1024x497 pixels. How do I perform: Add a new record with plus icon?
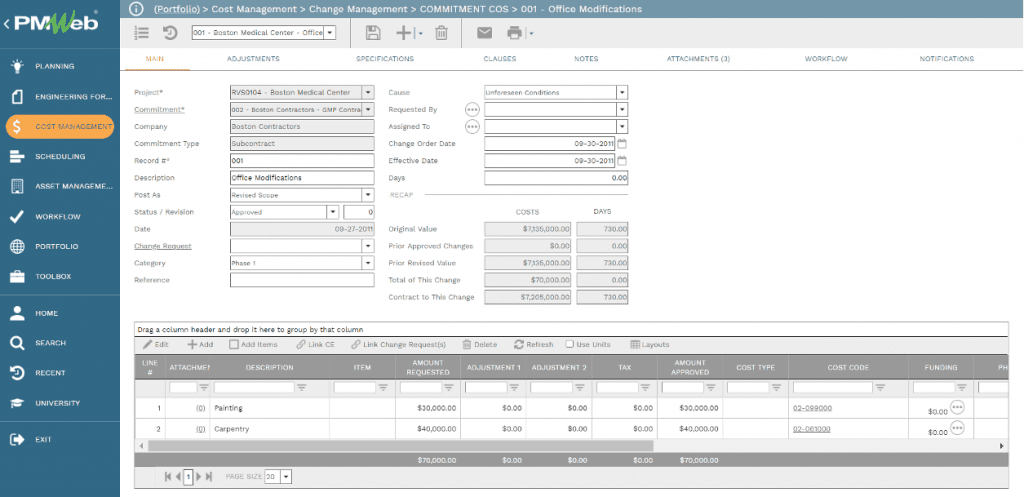[405, 33]
